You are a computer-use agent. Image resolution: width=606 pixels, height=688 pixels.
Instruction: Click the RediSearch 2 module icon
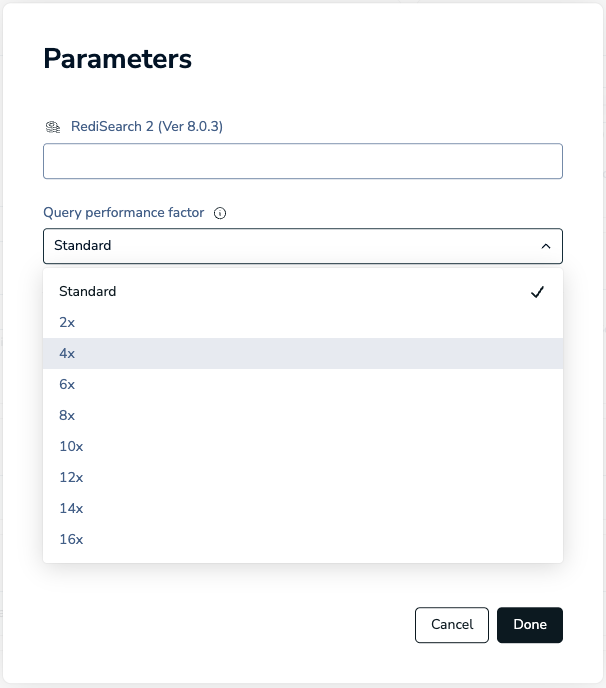[53, 127]
